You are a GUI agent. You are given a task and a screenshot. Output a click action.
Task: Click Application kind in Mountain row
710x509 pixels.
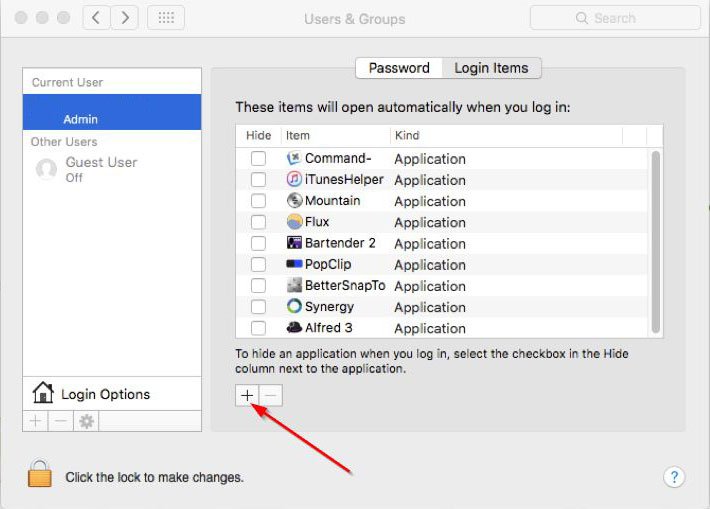tap(430, 201)
